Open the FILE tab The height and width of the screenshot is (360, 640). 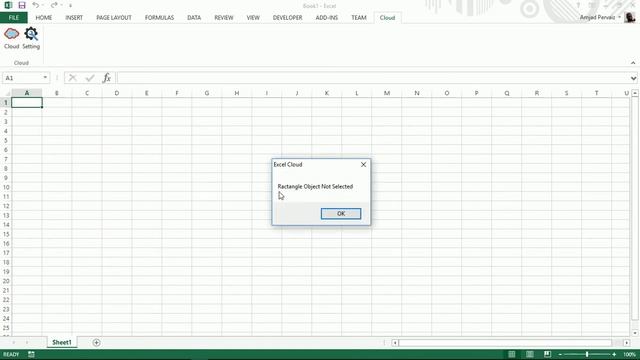tap(13, 18)
